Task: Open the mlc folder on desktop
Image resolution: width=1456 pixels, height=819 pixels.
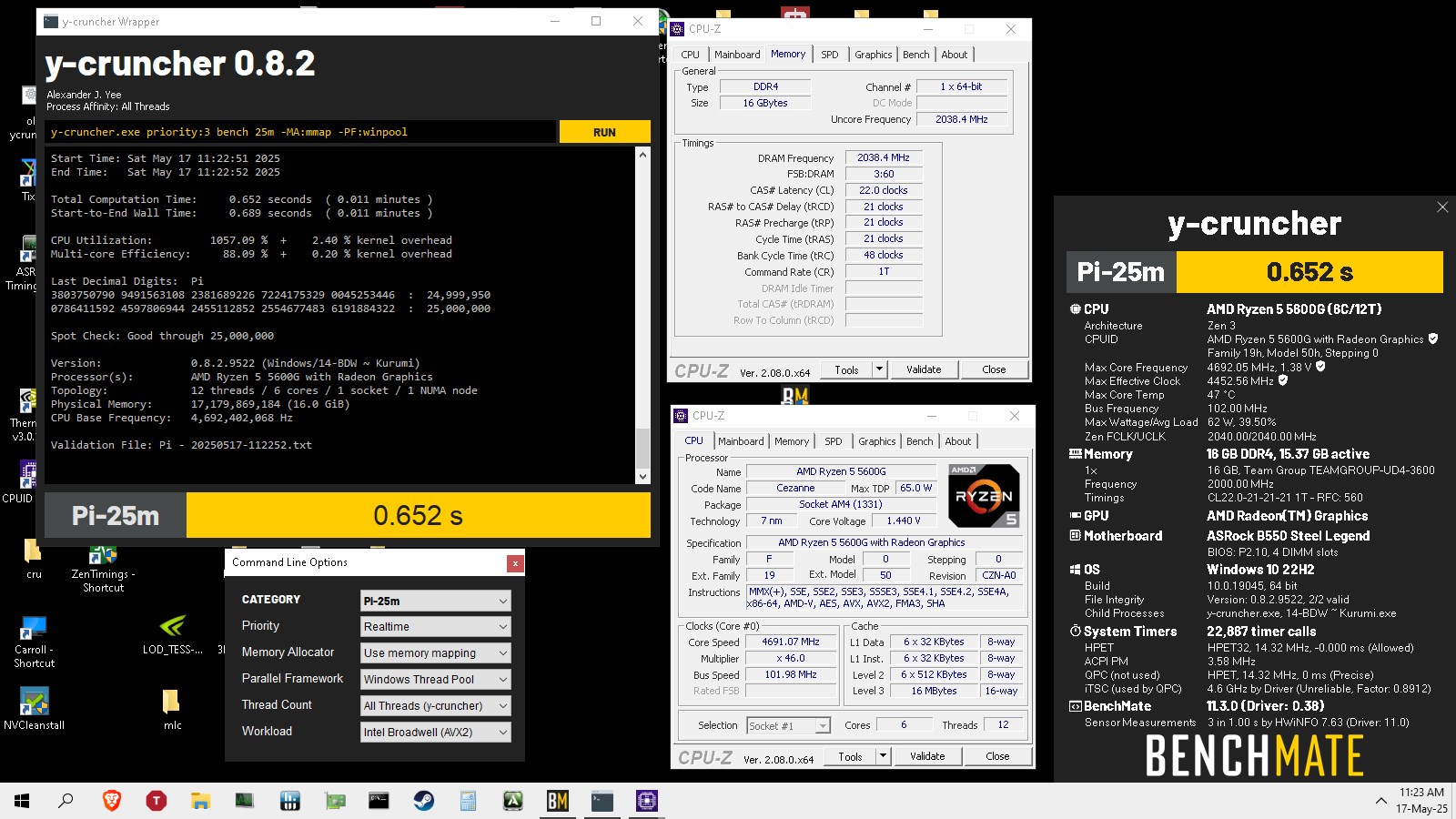Action: (172, 709)
